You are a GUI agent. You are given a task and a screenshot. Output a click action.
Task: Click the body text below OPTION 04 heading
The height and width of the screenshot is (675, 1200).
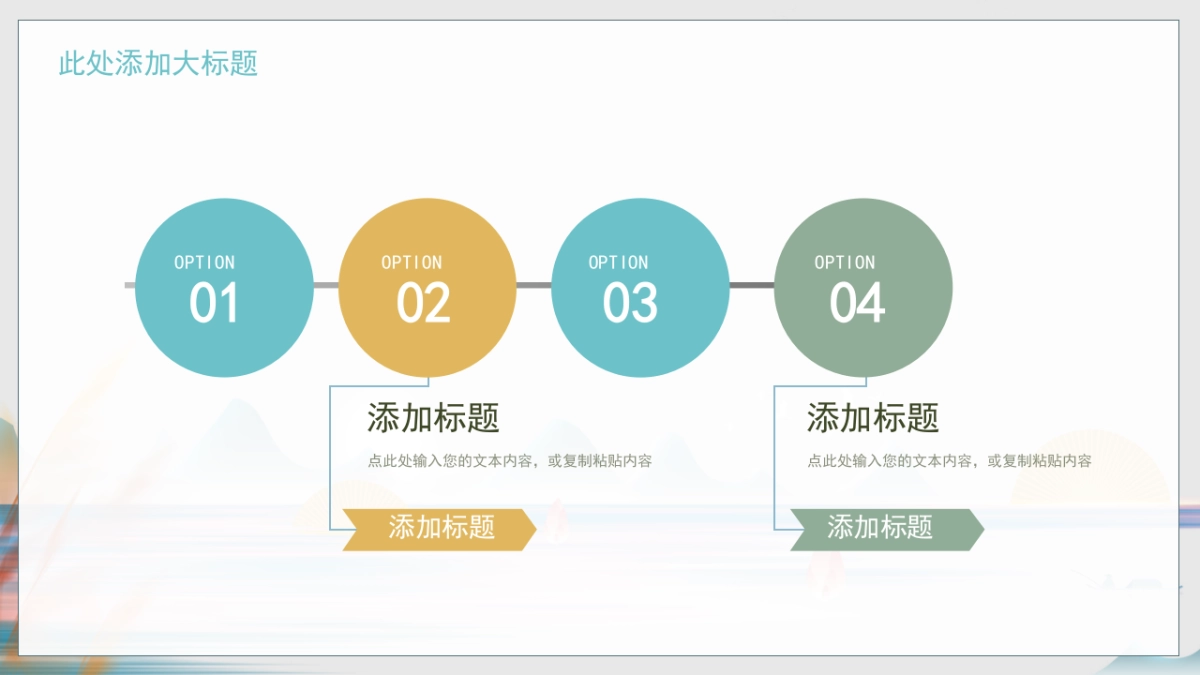click(x=948, y=462)
